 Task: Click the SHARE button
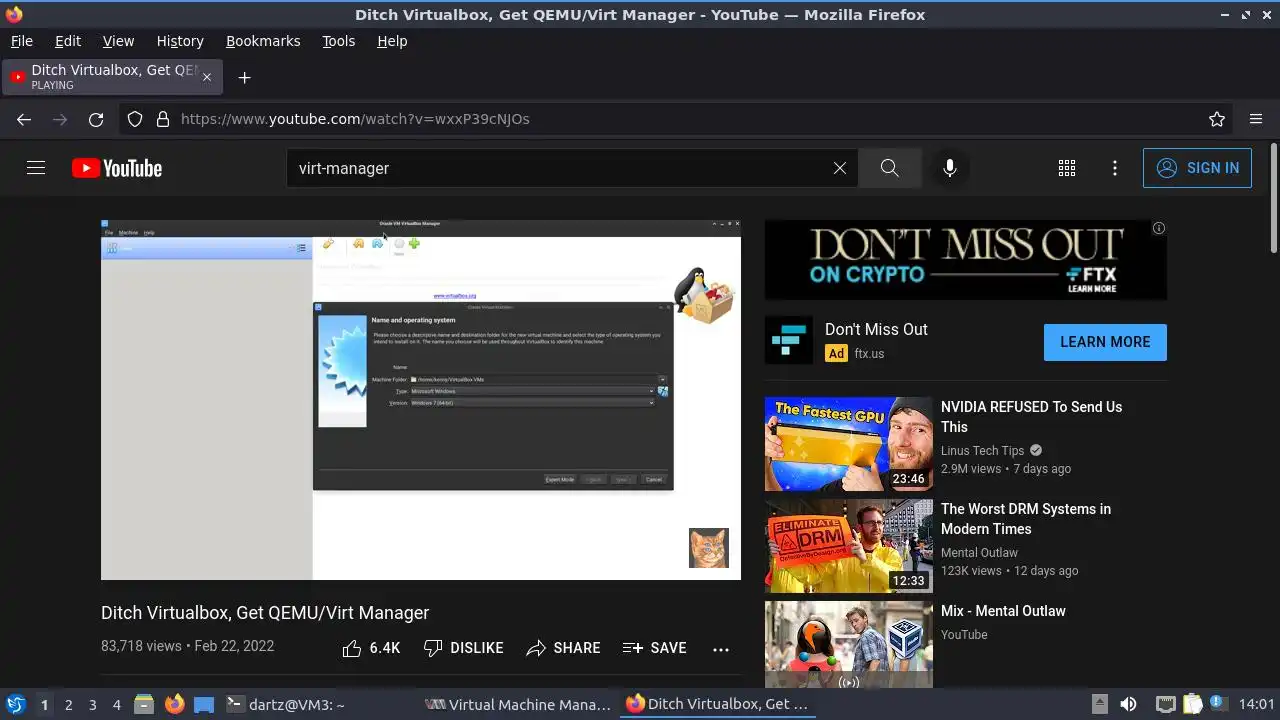(x=563, y=648)
